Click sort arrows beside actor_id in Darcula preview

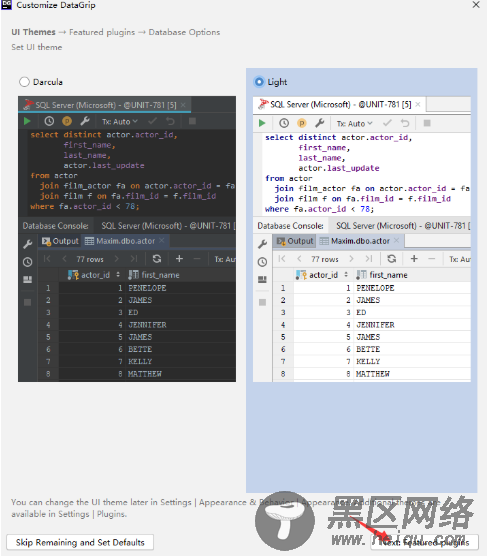tap(118, 274)
